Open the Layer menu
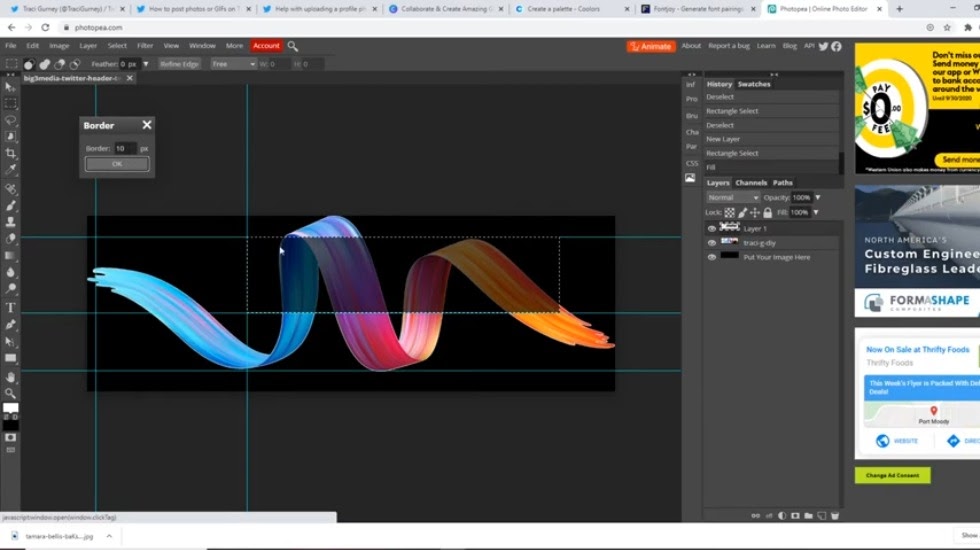This screenshot has height=550, width=980. [88, 46]
